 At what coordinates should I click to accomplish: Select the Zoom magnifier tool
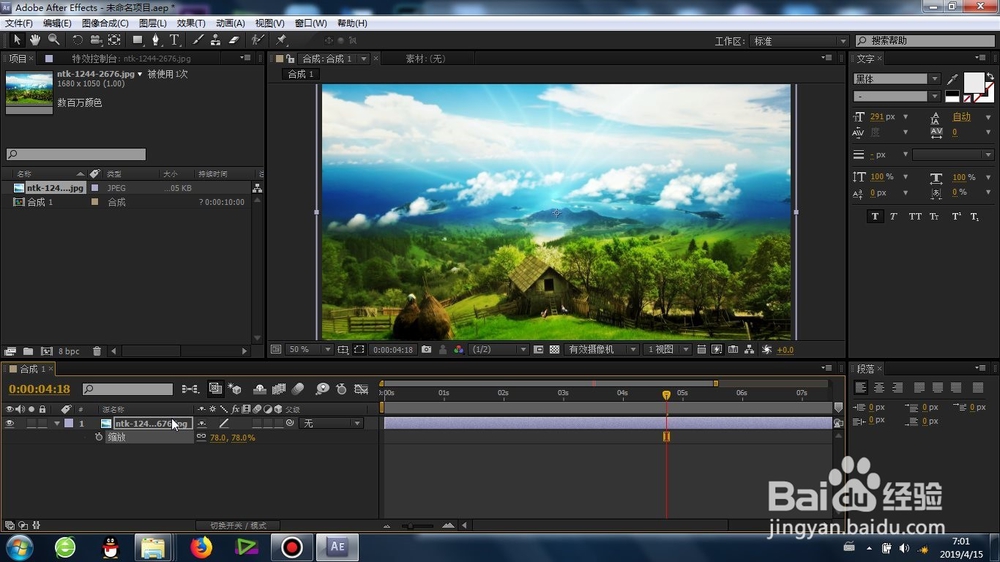(x=54, y=40)
